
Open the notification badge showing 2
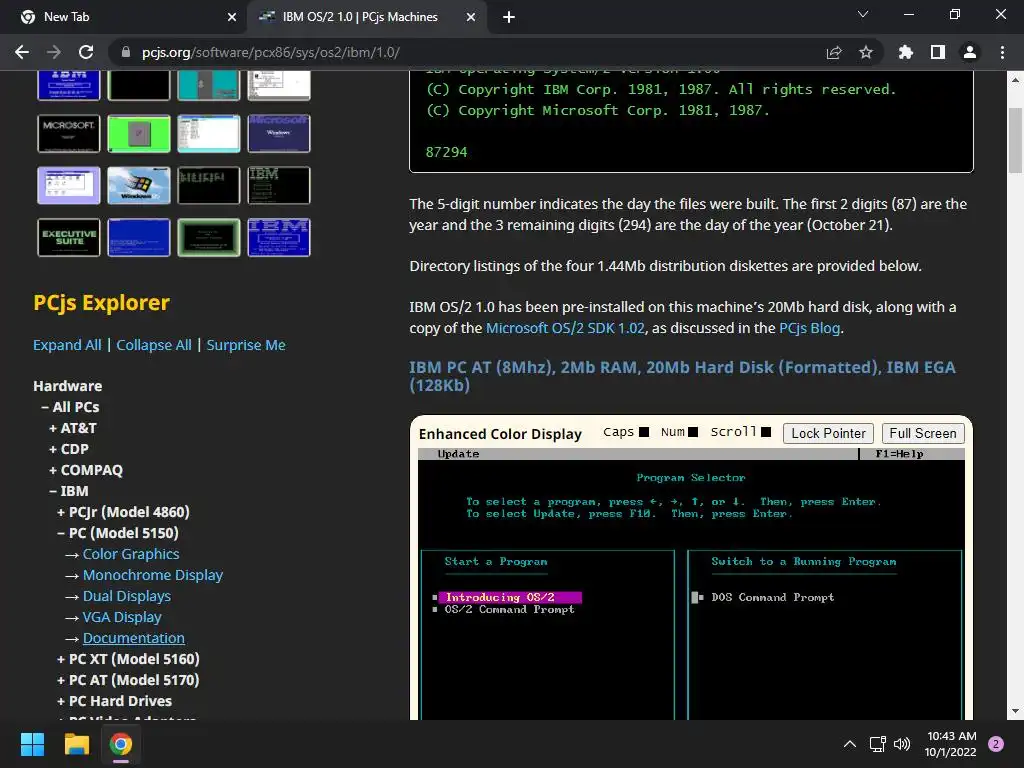[996, 744]
